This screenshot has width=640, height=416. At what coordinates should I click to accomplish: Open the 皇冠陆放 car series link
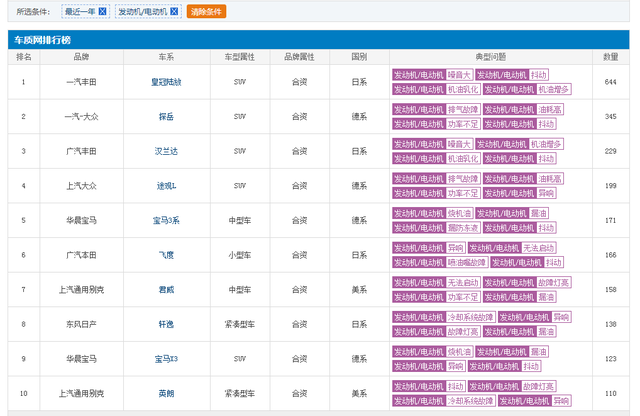coord(166,82)
